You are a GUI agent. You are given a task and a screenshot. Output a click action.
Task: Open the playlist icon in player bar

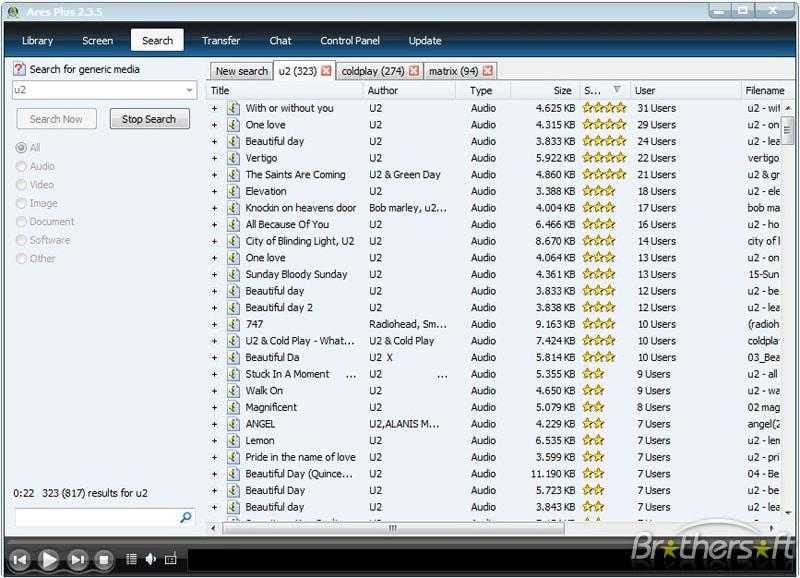[131, 560]
